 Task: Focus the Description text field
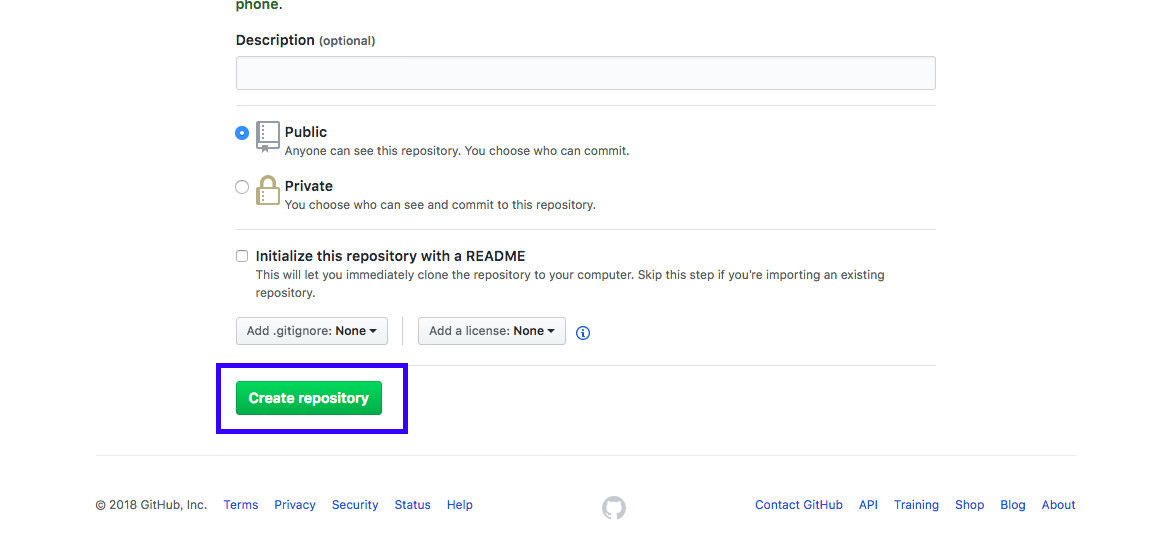[x=585, y=73]
